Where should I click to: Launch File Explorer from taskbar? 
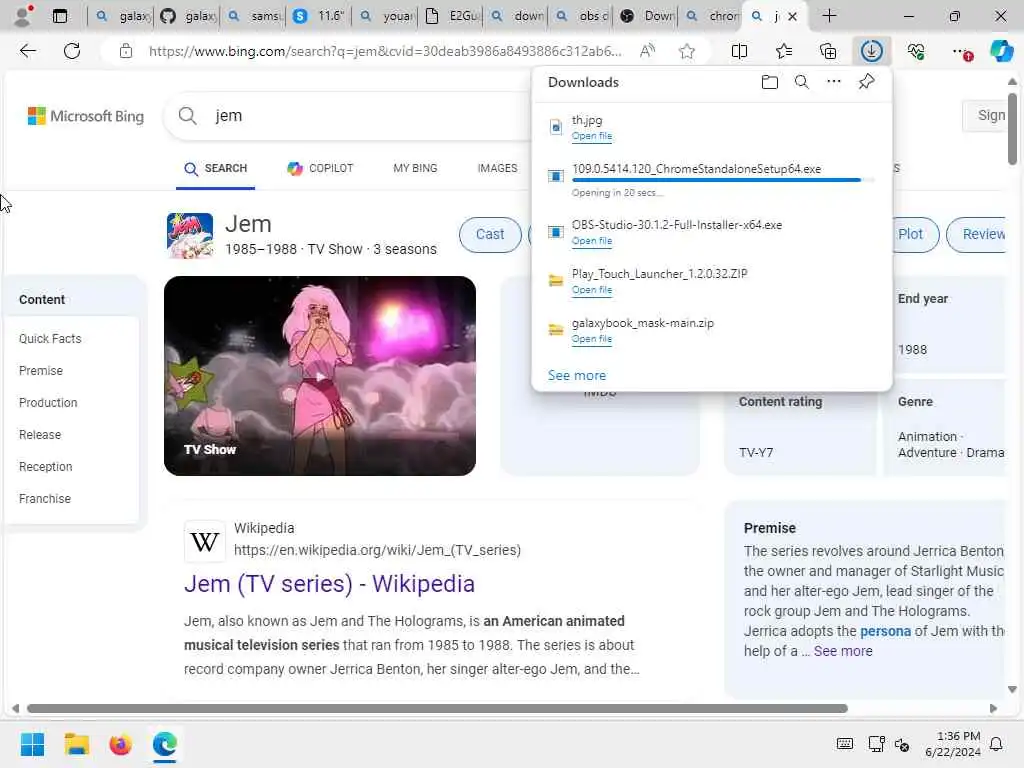click(x=76, y=744)
